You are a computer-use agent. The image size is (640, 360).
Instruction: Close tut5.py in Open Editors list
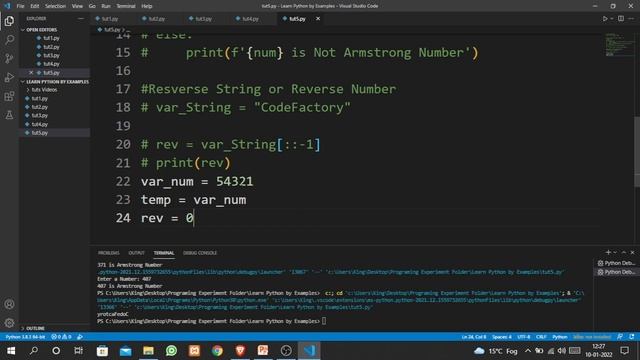[x=31, y=73]
